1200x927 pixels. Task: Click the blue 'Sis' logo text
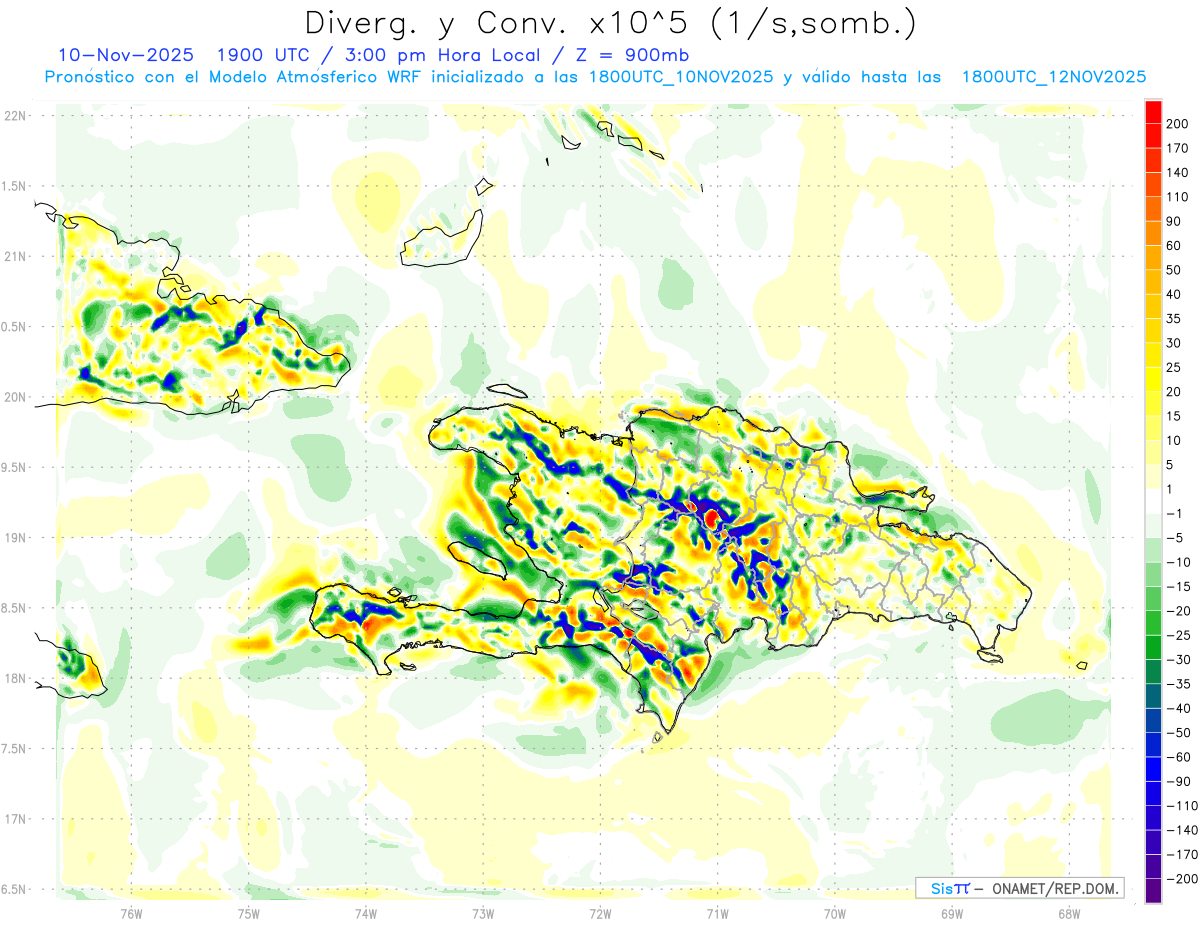tap(942, 888)
